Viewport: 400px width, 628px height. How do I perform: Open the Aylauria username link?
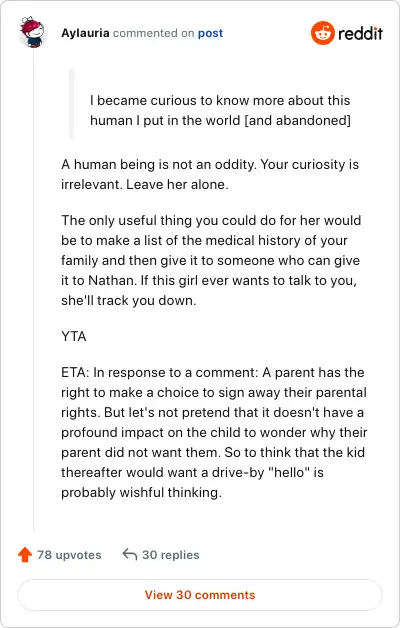(85, 33)
